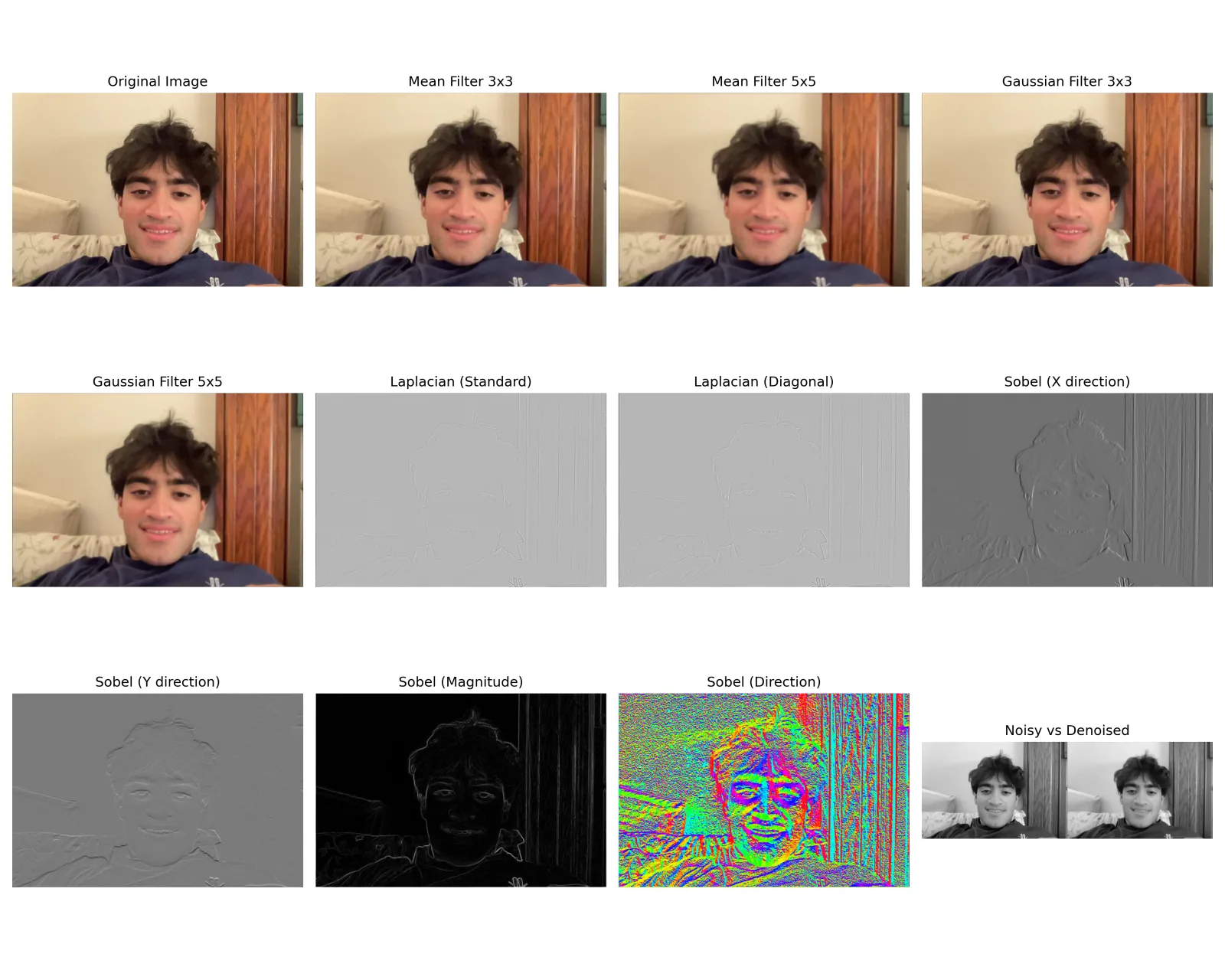The height and width of the screenshot is (980, 1225).
Task: Click the 'Mean Filter 5x5' title
Action: tap(764, 81)
